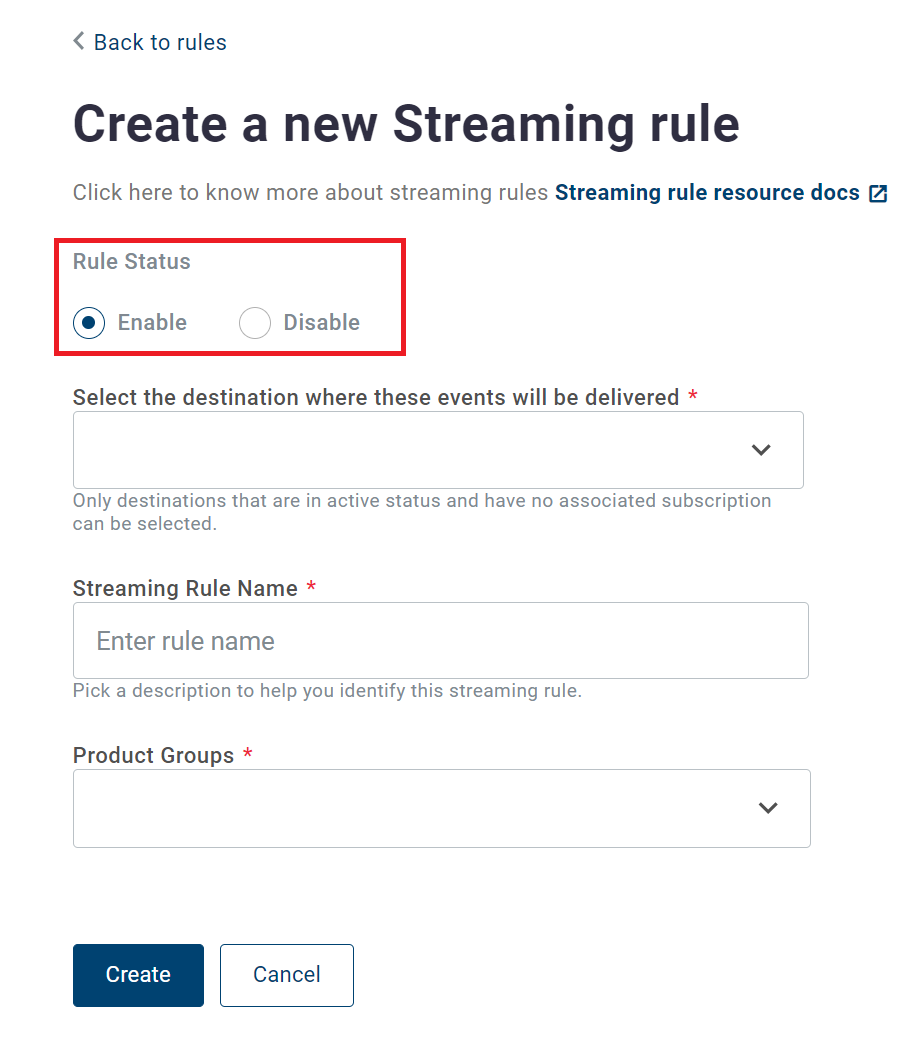Select the Enable radio button
The height and width of the screenshot is (1042, 917).
click(x=89, y=323)
